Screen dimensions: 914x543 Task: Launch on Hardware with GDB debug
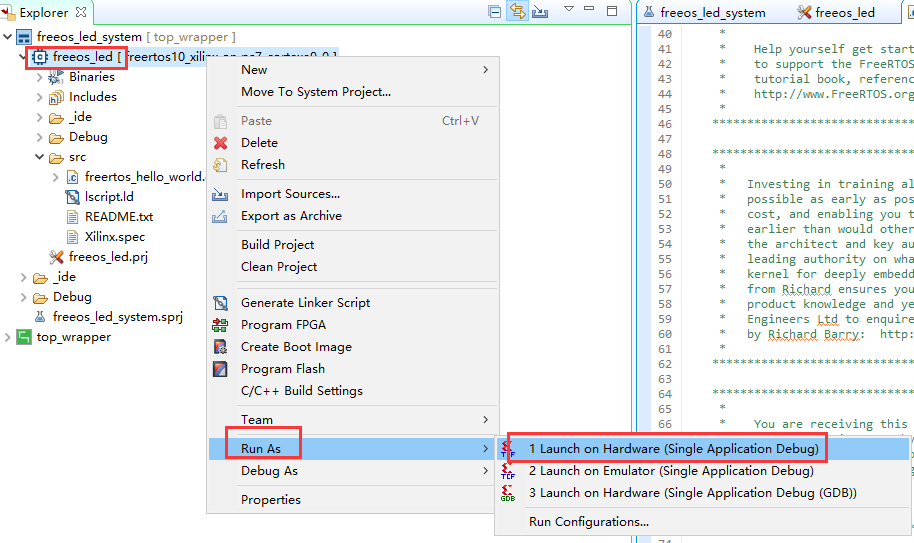[x=702, y=493]
